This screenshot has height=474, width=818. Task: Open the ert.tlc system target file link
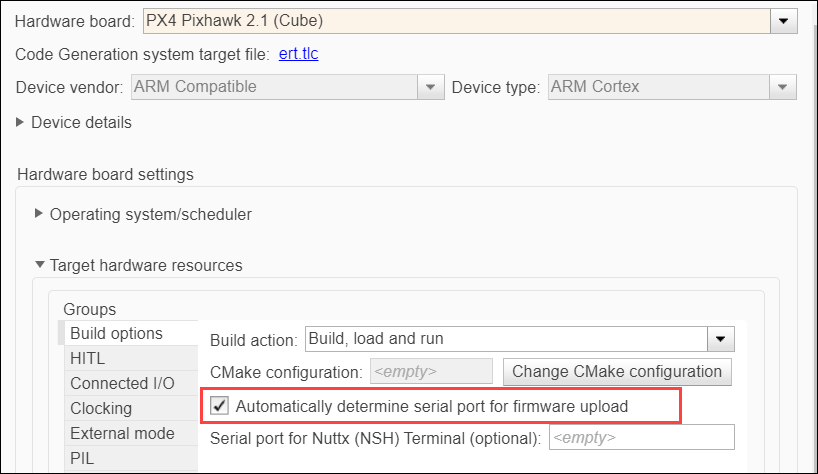tap(298, 54)
